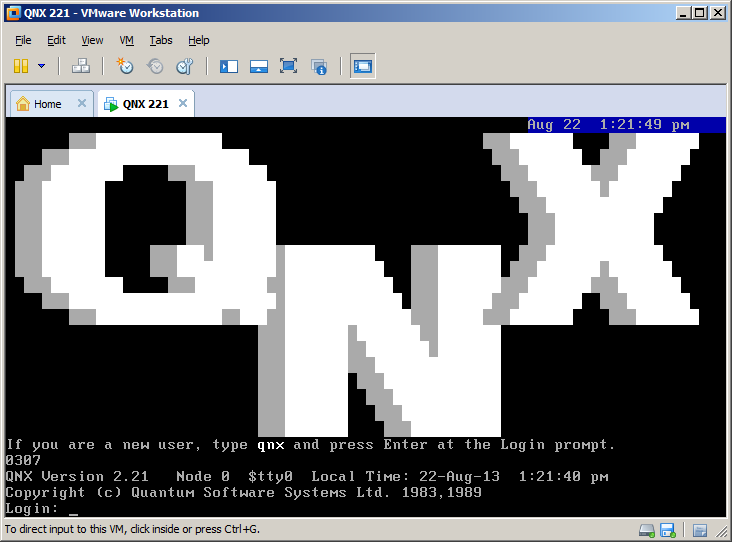Open the power options dropdown arrow
Image resolution: width=732 pixels, height=542 pixels.
point(42,66)
